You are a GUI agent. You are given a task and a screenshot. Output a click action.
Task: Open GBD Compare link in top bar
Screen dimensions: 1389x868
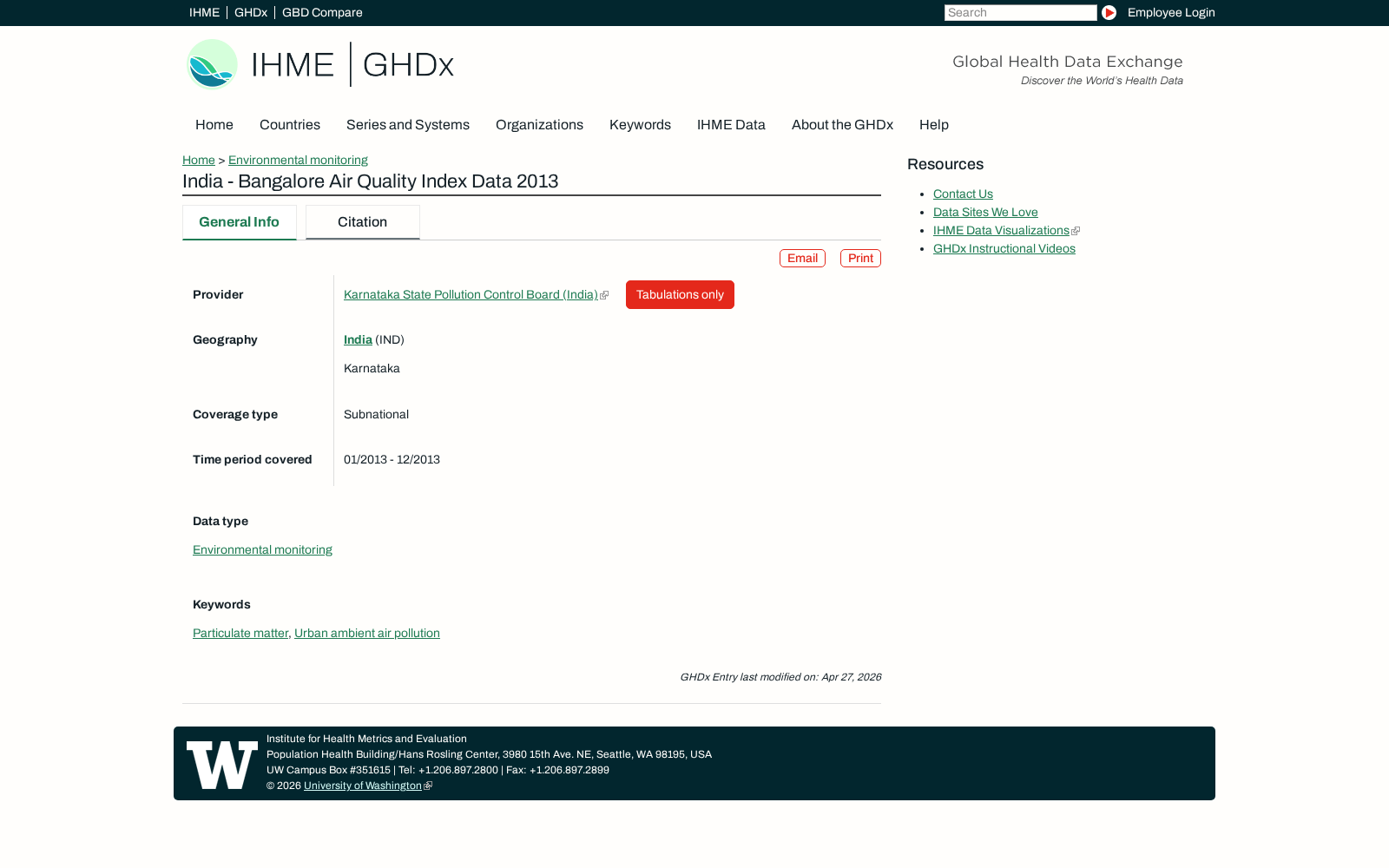(322, 12)
